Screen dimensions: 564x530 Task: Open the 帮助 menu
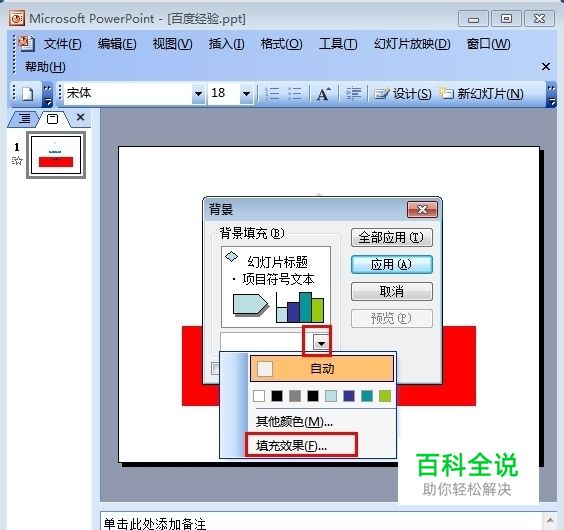point(45,67)
